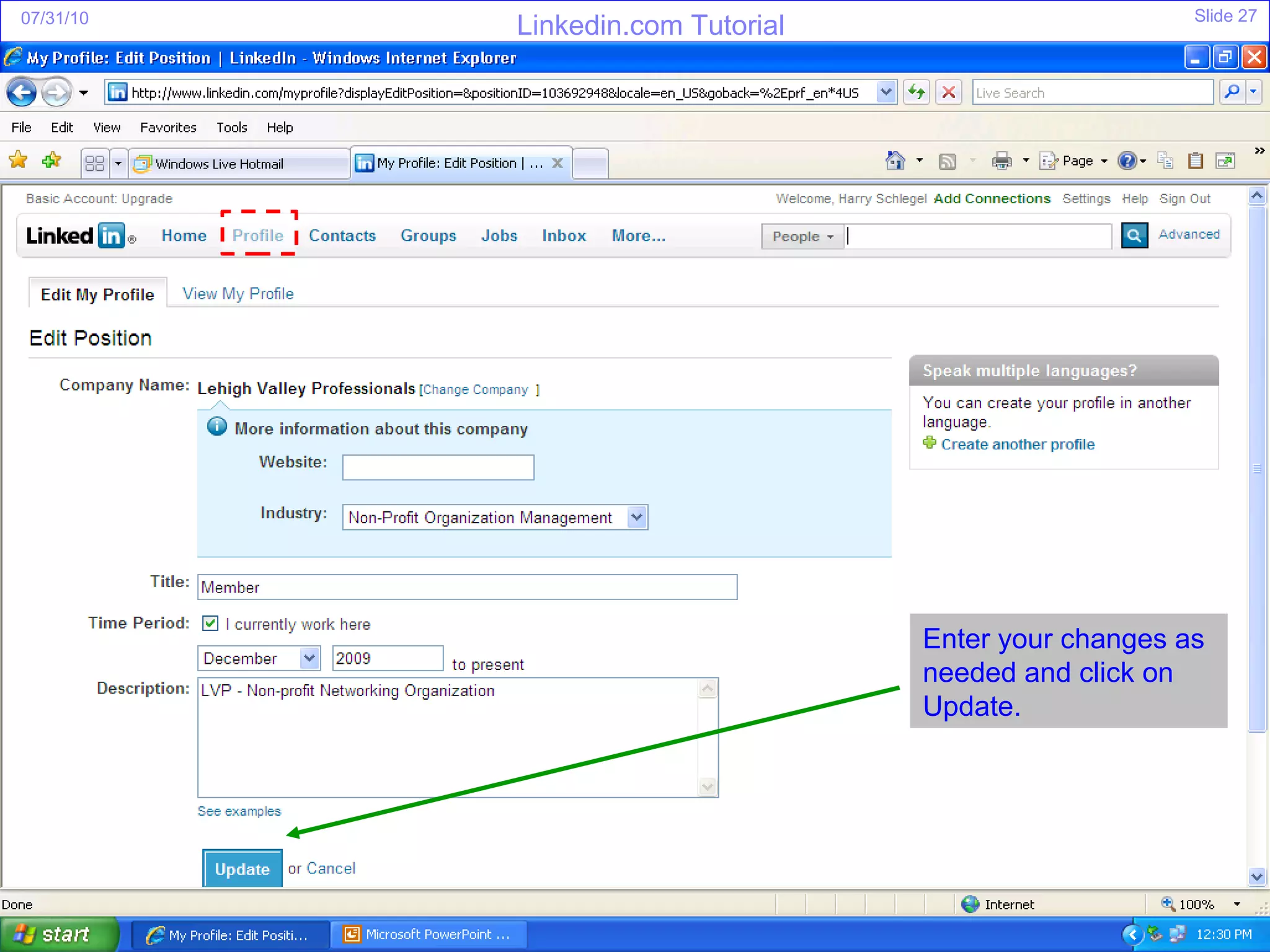The height and width of the screenshot is (952, 1270).
Task: Click the Cancel link
Action: [x=331, y=868]
